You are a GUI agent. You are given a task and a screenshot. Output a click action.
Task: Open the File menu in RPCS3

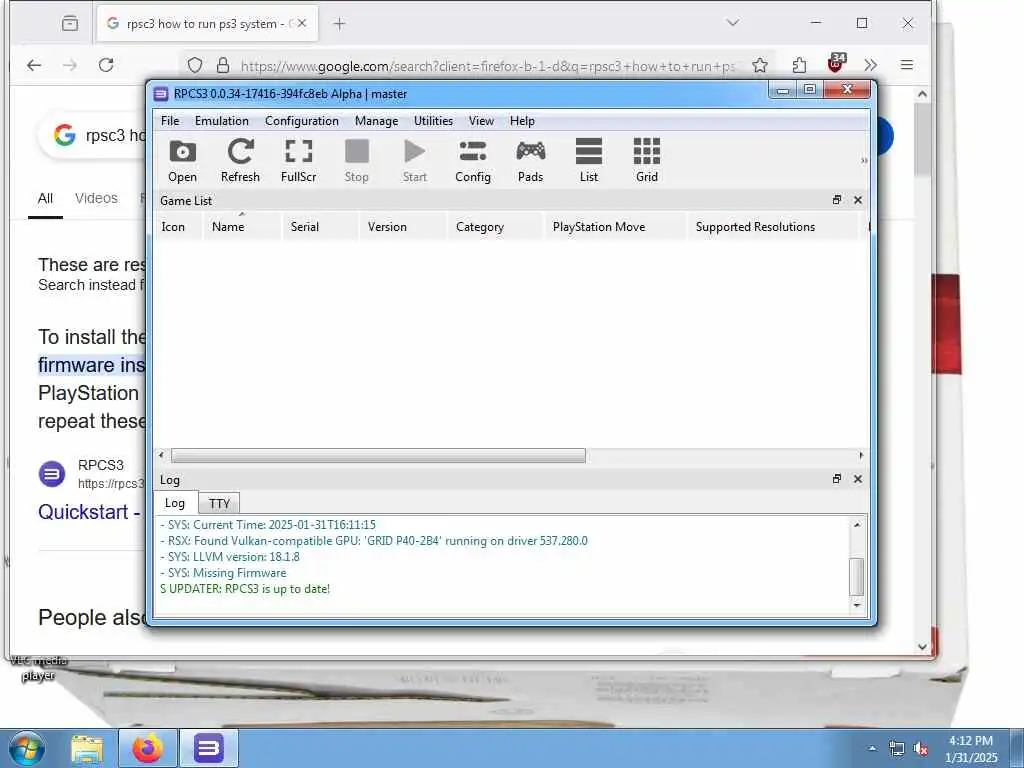point(170,121)
